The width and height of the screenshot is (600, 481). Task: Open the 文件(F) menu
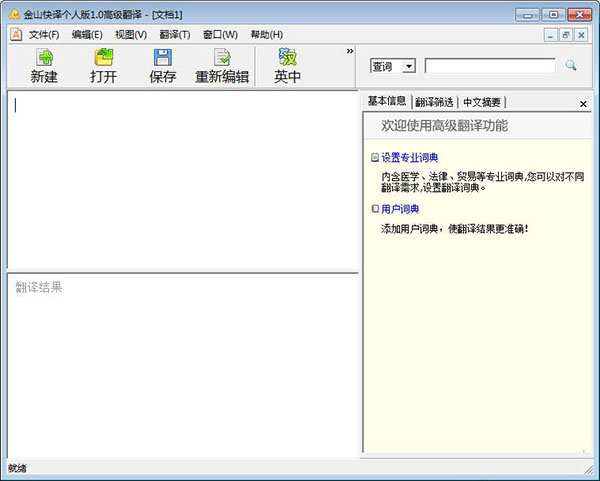(x=44, y=34)
